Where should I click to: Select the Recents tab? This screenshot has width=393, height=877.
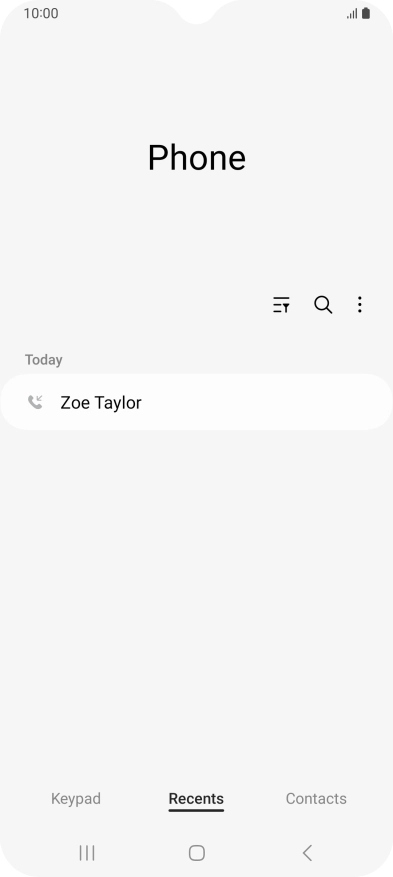coord(196,799)
